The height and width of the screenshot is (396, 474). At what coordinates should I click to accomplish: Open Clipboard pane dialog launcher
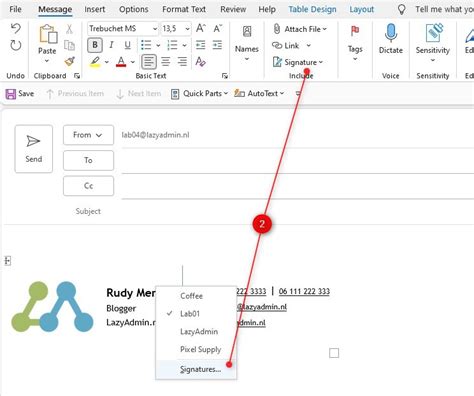click(x=77, y=76)
